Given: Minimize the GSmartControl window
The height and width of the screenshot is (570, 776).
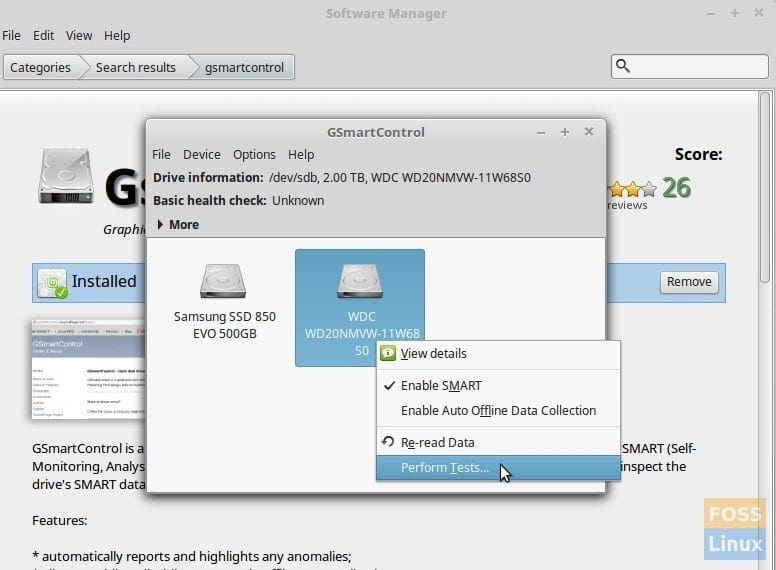Looking at the screenshot, I should click(541, 133).
